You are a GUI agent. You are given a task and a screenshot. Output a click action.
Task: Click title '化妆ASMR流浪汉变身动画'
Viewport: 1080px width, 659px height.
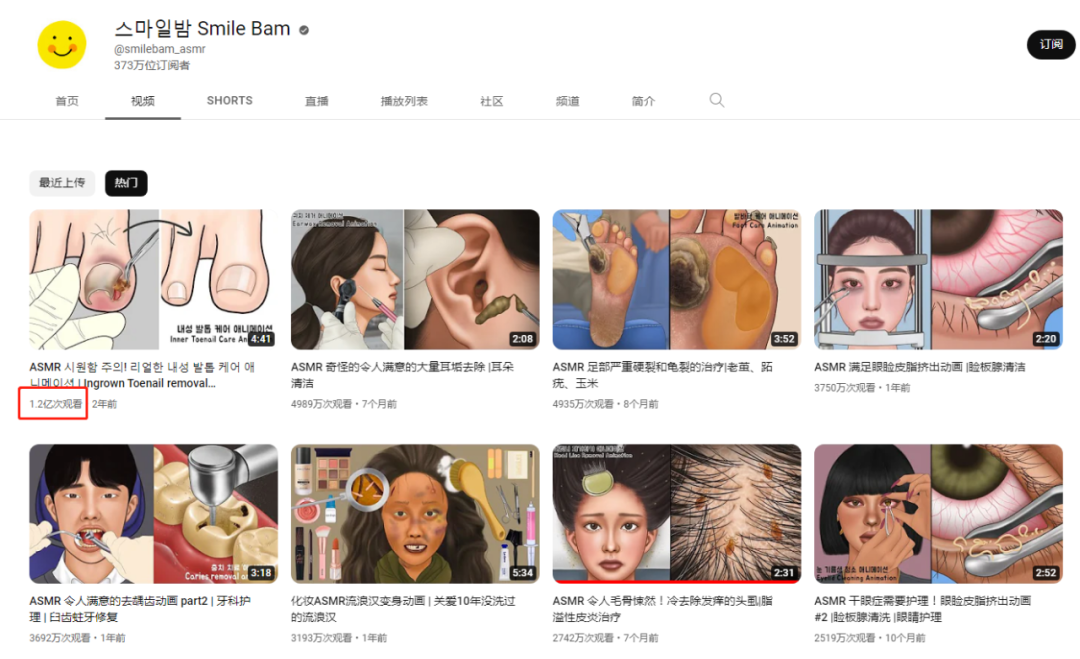(403, 609)
